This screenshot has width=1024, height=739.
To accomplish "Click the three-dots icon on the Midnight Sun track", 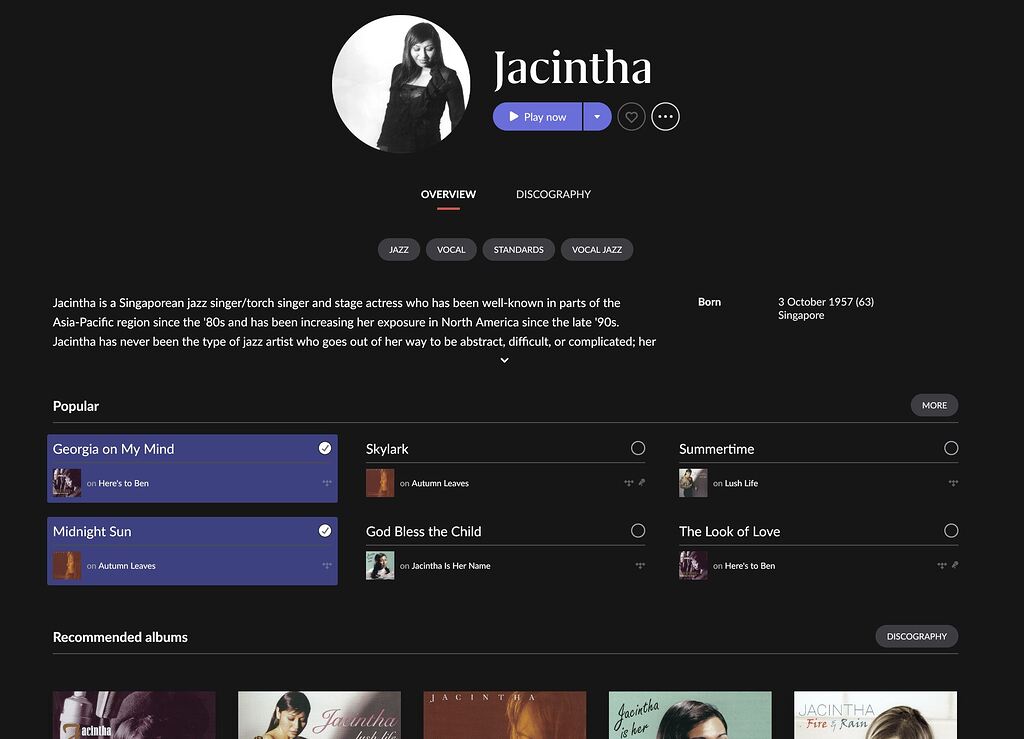I will 327,565.
